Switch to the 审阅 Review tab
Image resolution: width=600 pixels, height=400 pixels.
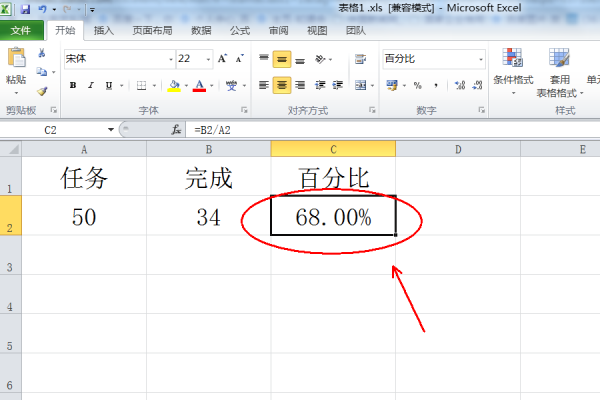(279, 31)
